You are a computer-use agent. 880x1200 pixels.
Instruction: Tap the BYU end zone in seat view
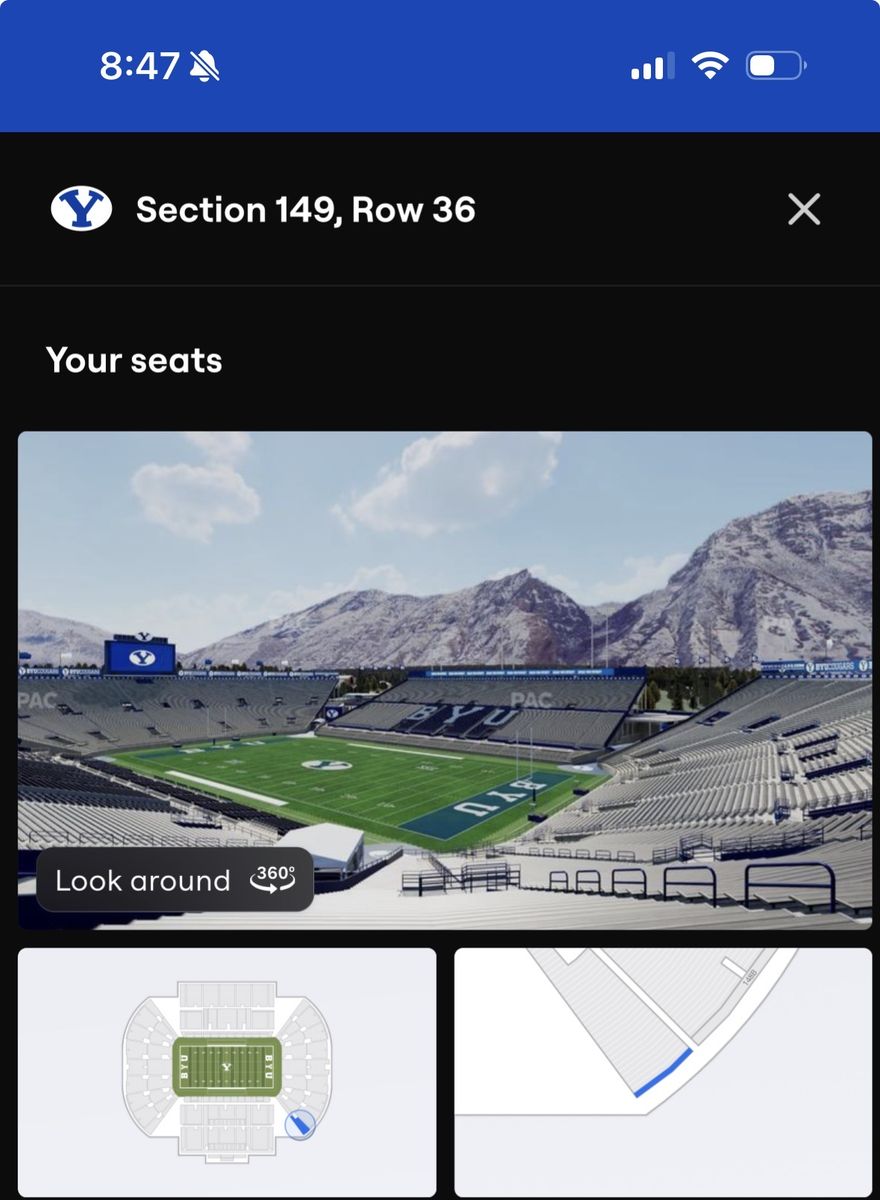pos(489,805)
